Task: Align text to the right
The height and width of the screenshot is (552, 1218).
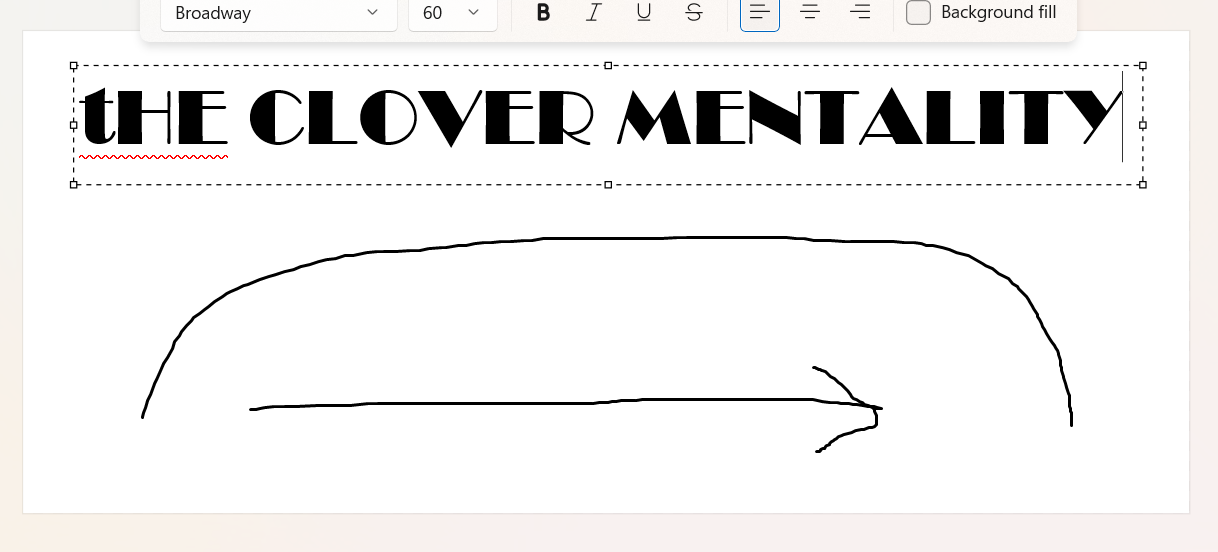Action: coord(860,13)
